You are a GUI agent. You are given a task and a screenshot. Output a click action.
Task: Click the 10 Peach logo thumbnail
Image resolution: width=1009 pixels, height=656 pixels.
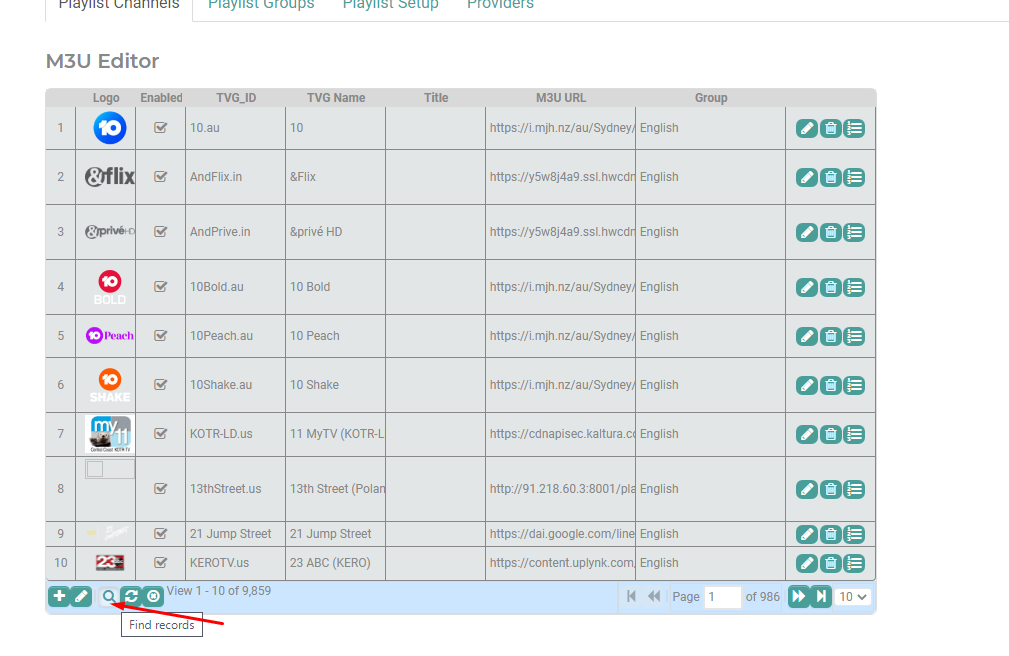click(x=109, y=335)
